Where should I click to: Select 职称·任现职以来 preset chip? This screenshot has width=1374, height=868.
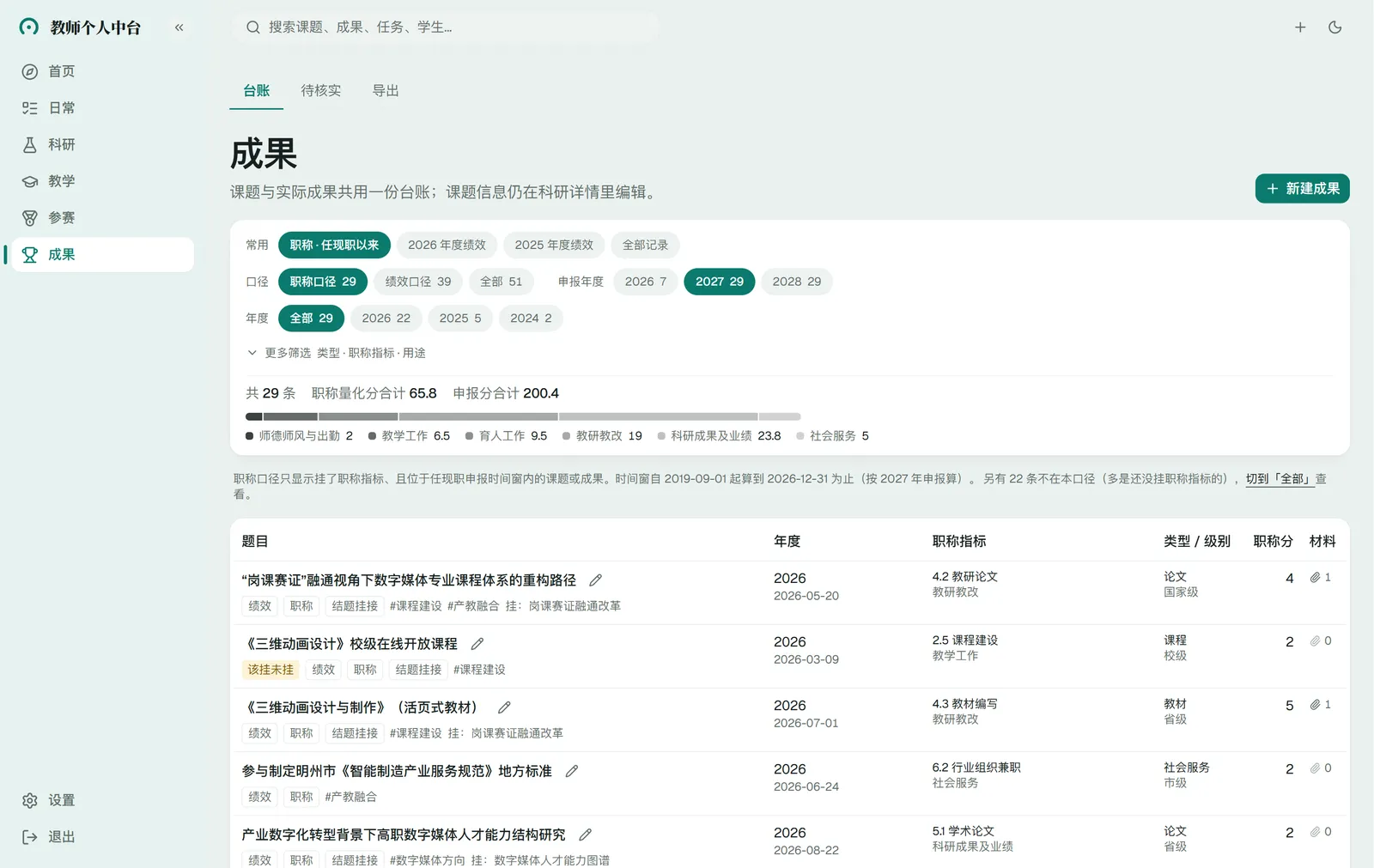pyautogui.click(x=334, y=246)
